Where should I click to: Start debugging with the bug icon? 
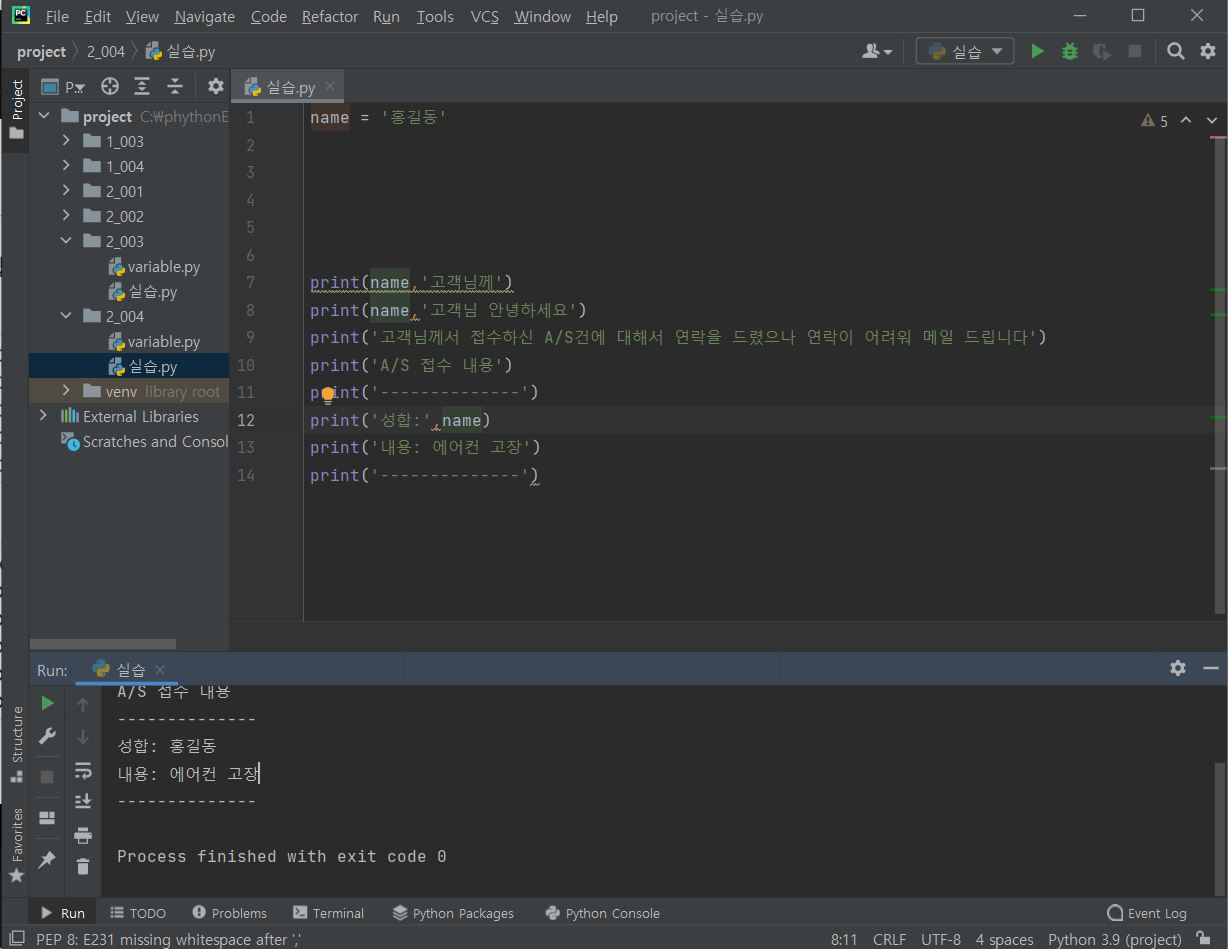tap(1070, 51)
